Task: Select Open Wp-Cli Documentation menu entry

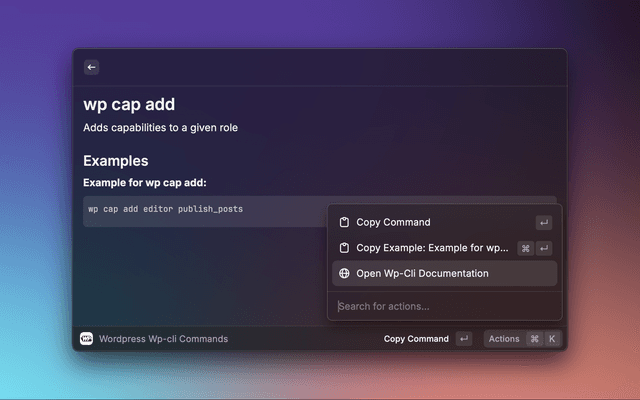Action: (x=422, y=273)
